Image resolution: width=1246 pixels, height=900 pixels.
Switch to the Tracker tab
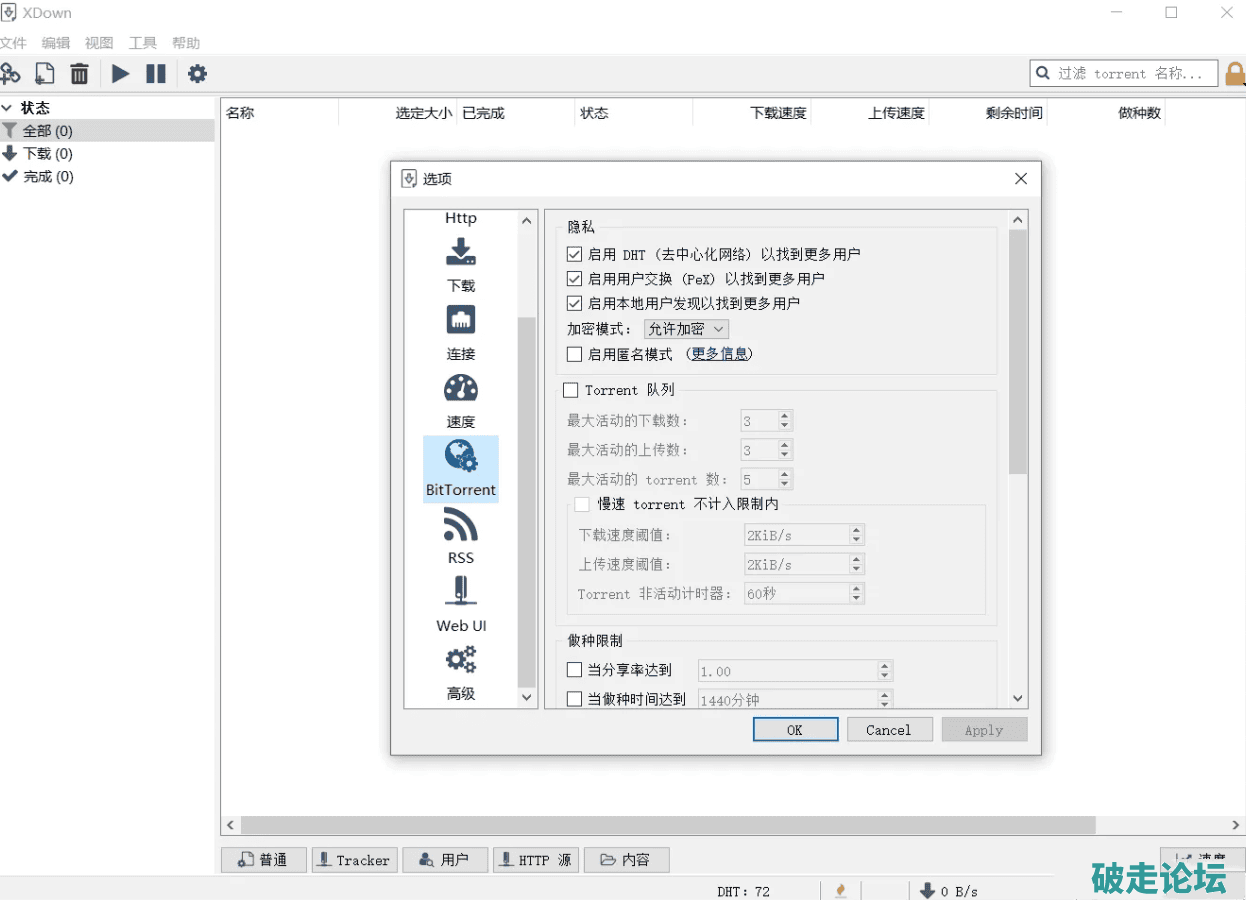[x=354, y=860]
